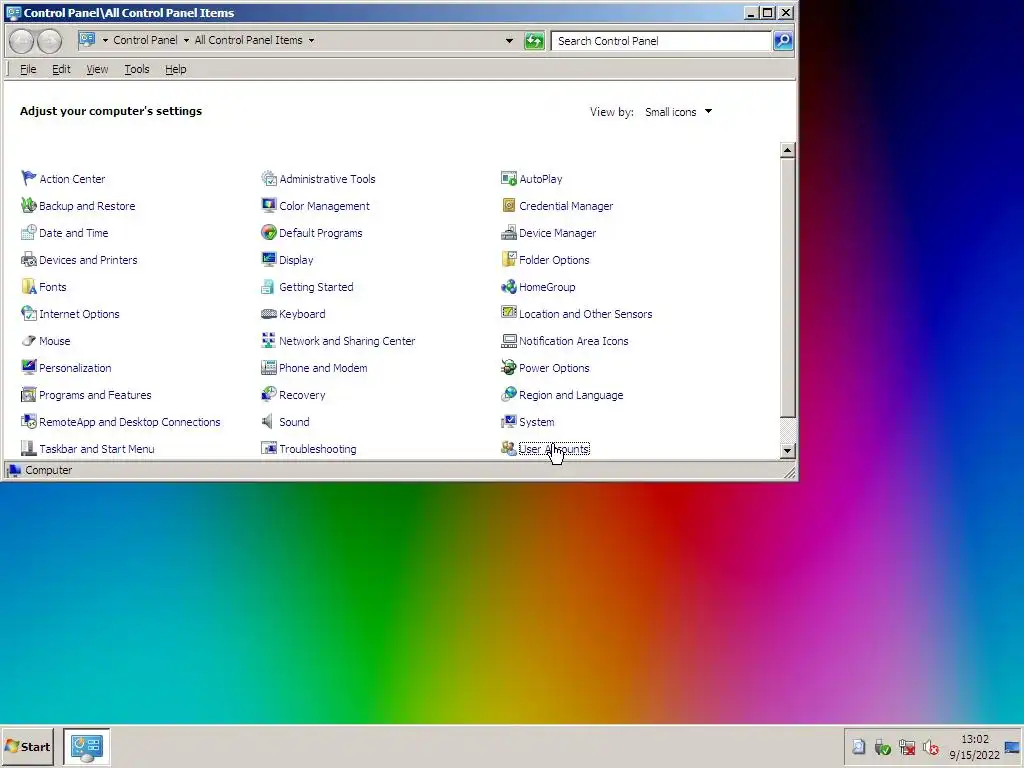This screenshot has height=768, width=1024.
Task: Open the File menu
Action: click(28, 69)
